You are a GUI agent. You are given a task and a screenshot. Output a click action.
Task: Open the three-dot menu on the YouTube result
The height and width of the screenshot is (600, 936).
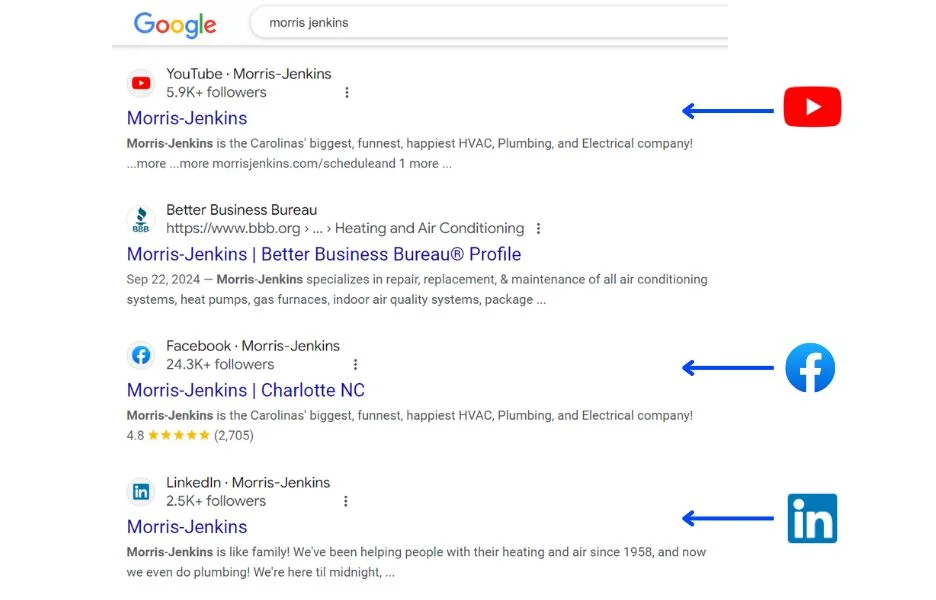pos(347,91)
